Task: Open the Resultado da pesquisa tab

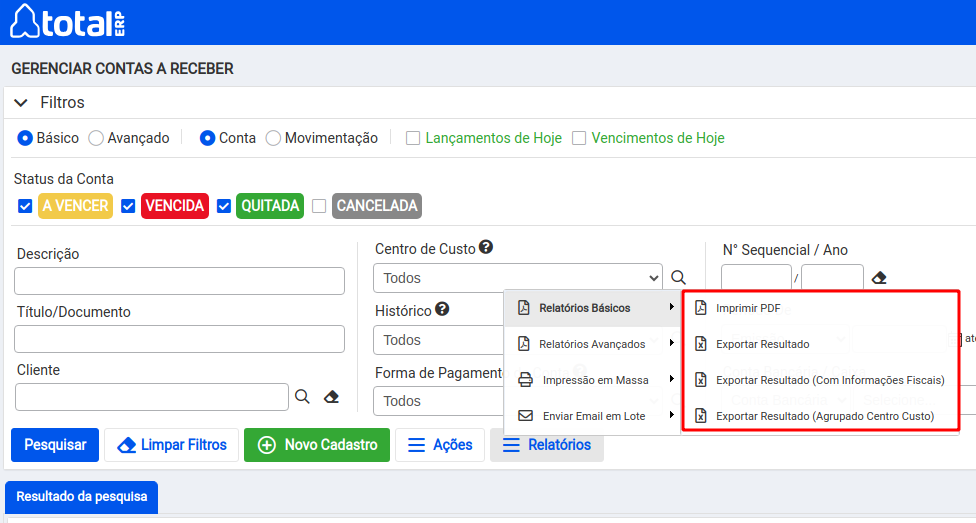Action: 82,497
